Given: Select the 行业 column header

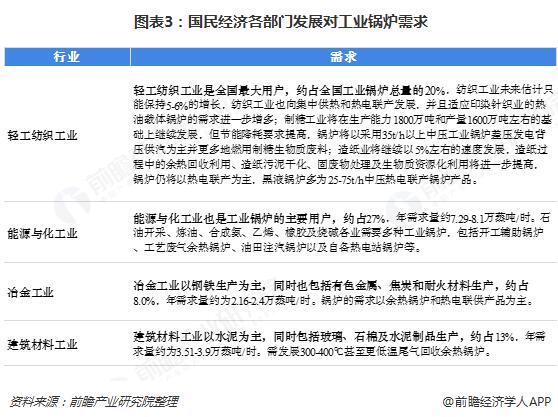Looking at the screenshot, I should coord(67,57).
